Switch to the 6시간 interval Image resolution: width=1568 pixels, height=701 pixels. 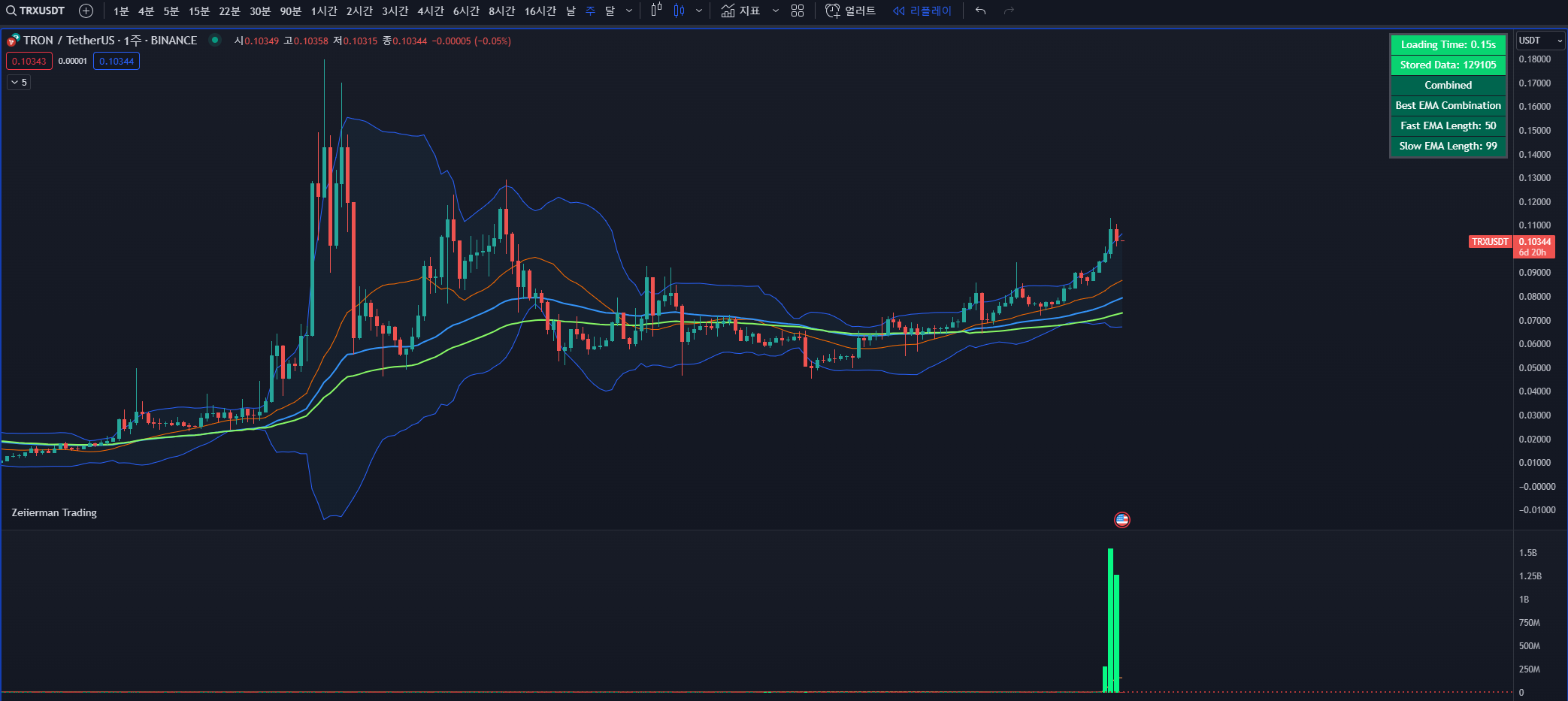(x=466, y=11)
